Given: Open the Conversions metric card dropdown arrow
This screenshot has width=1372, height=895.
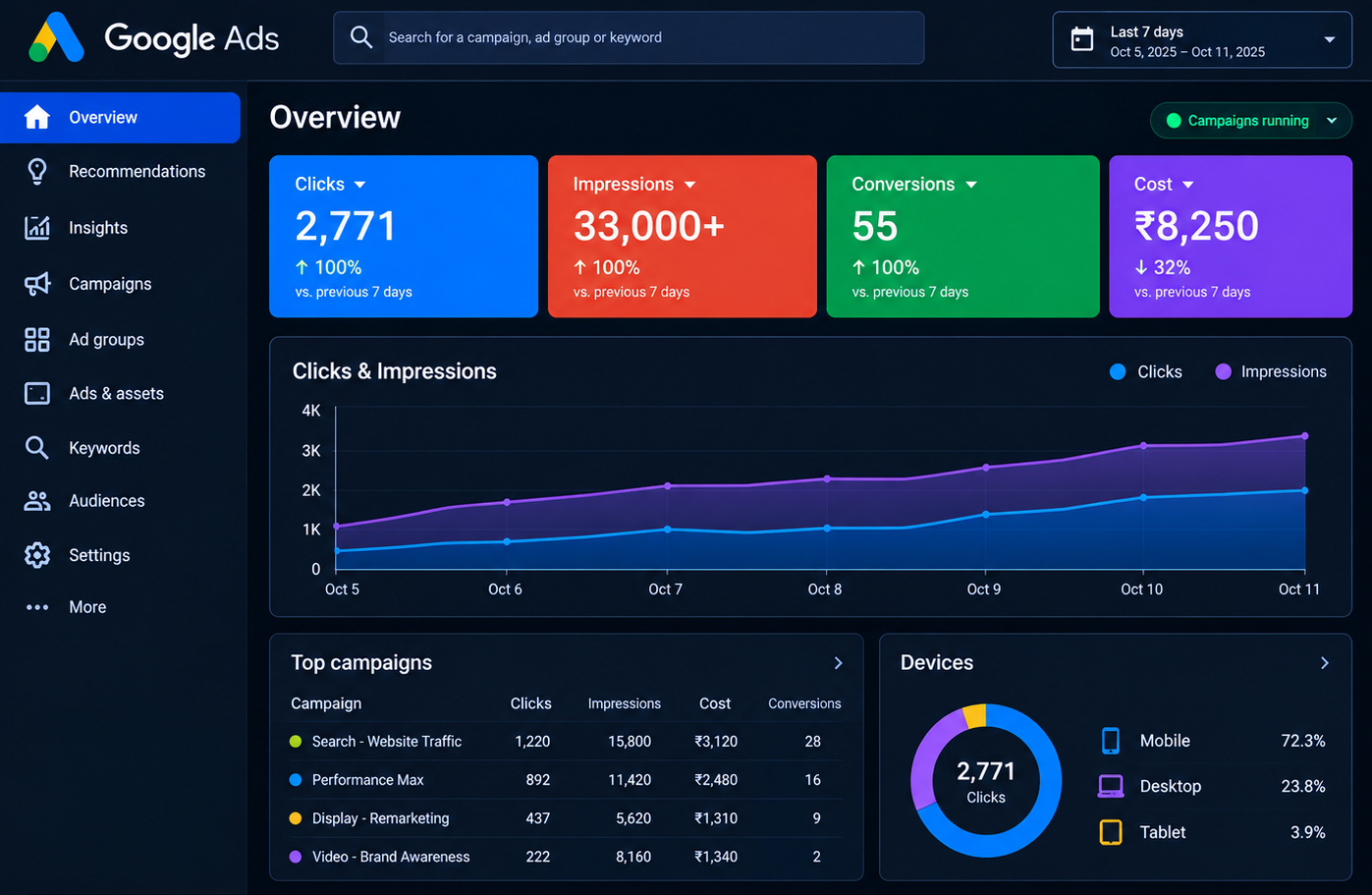Looking at the screenshot, I should [971, 185].
